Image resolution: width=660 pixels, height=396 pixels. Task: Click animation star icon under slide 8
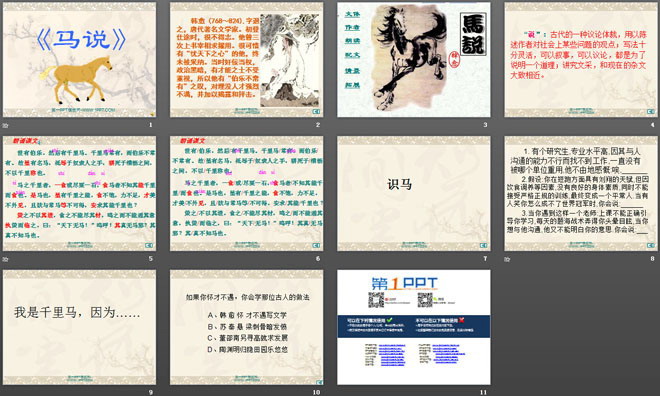click(507, 259)
